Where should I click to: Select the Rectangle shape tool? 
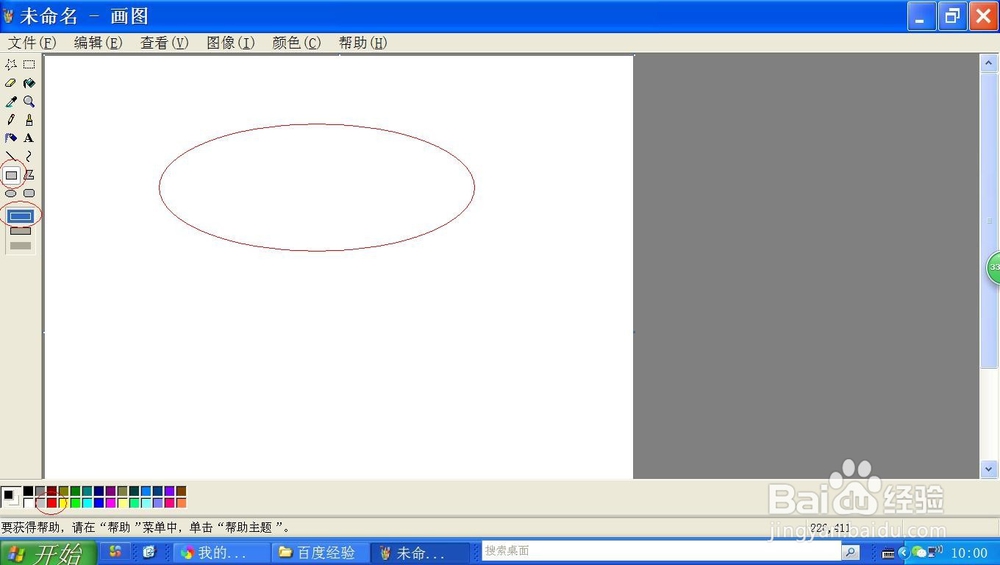point(11,175)
